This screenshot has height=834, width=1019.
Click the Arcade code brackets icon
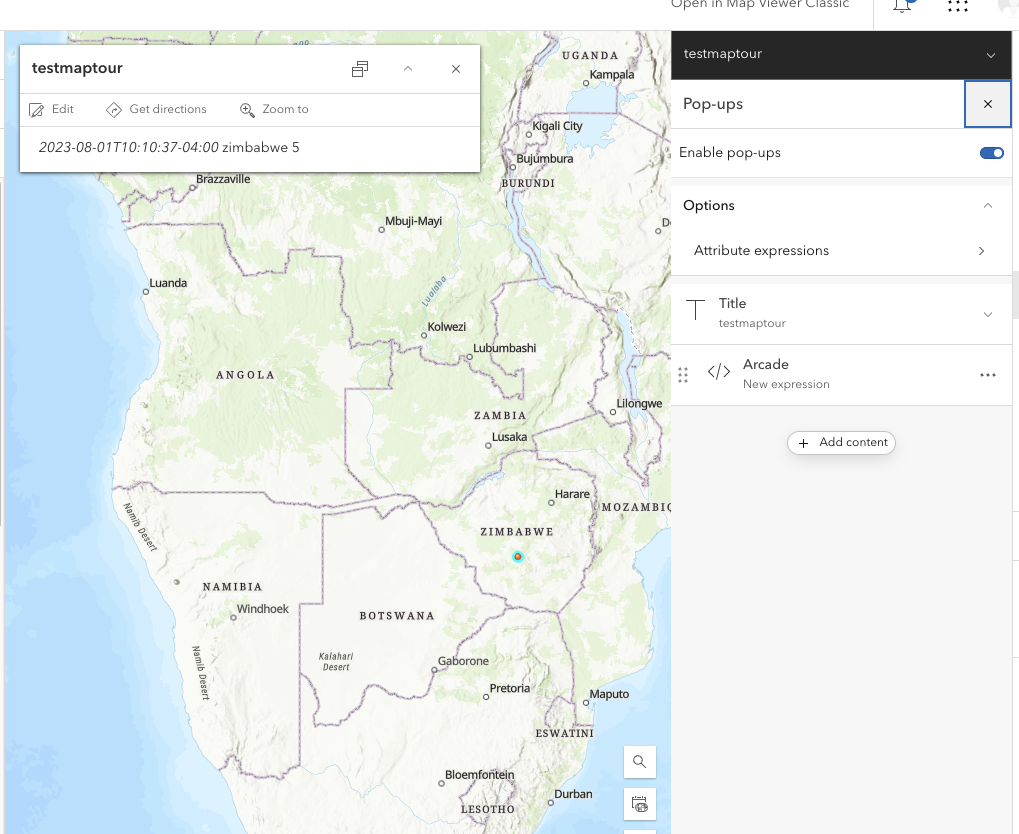tap(718, 373)
